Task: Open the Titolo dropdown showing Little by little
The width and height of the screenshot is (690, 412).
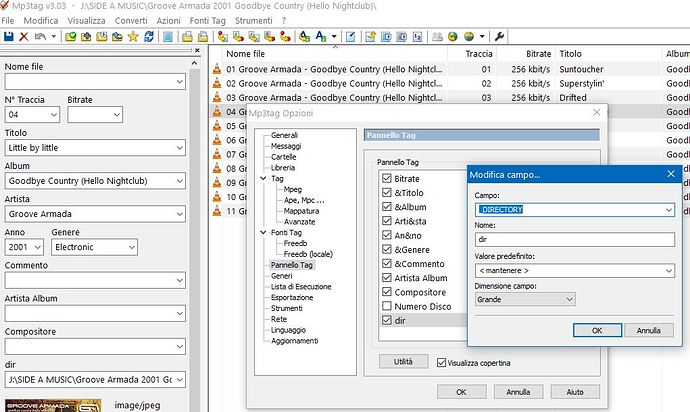Action: (180, 147)
